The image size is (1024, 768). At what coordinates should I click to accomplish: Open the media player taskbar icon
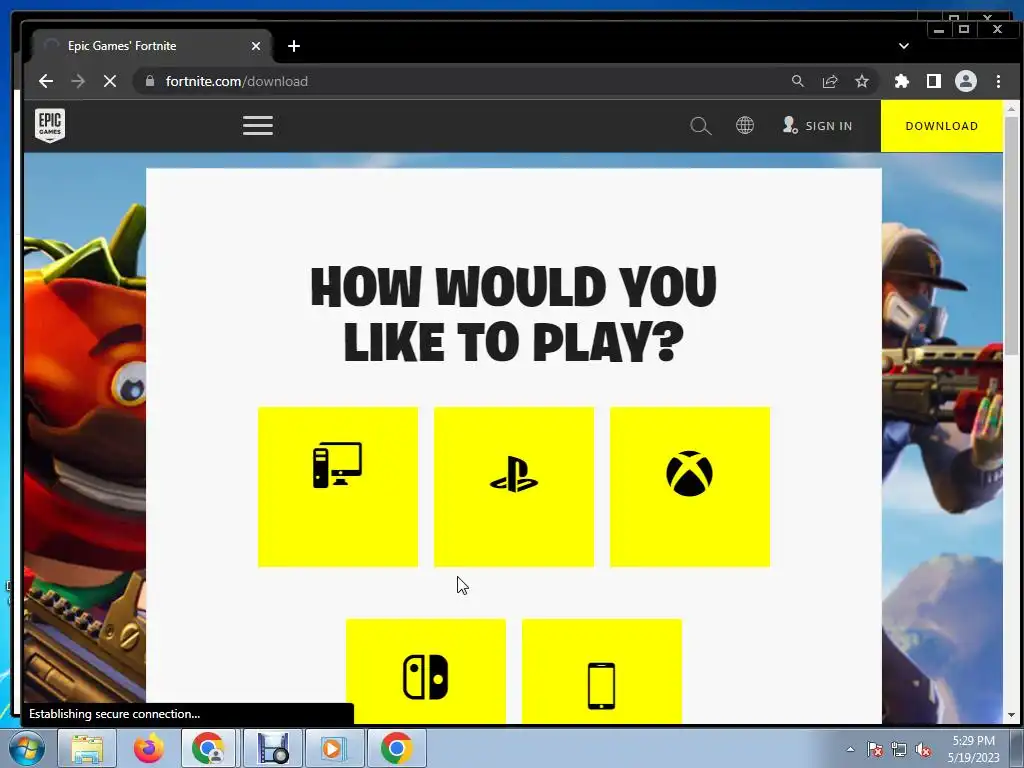(334, 748)
